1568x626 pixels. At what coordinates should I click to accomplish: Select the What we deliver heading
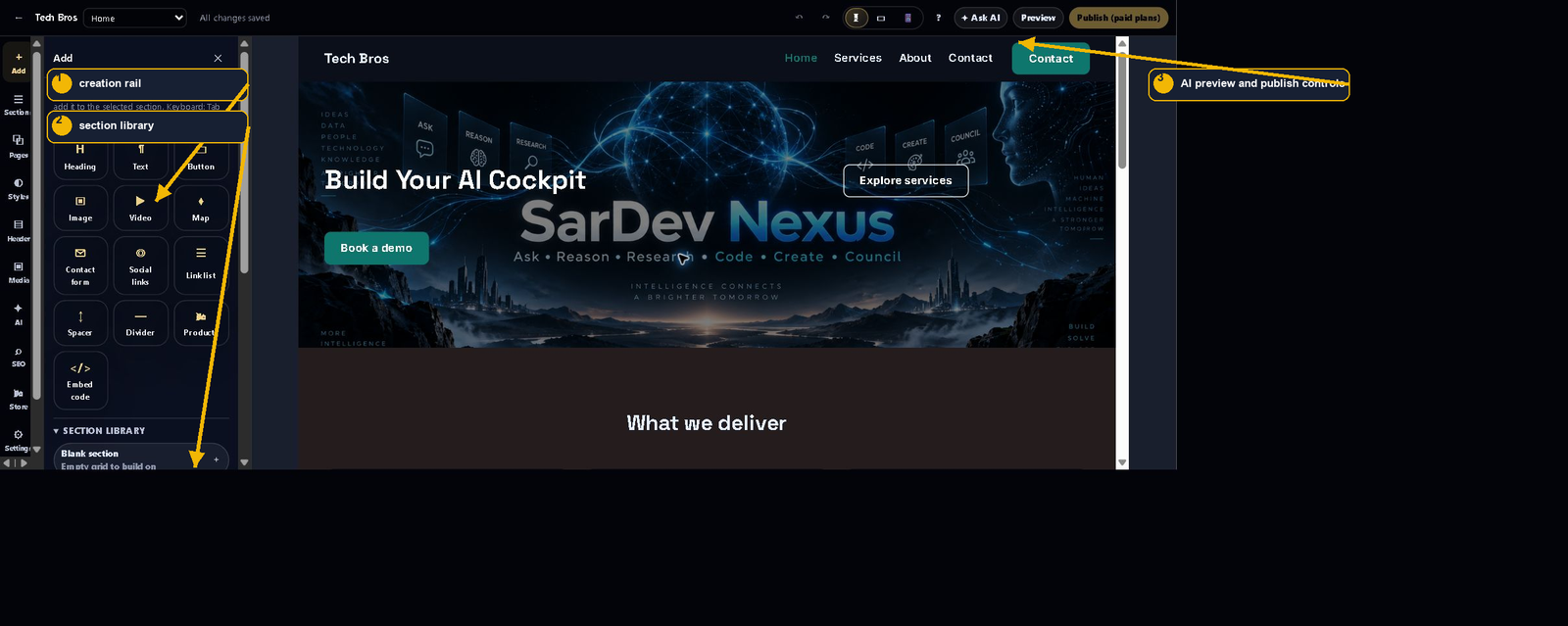(x=707, y=423)
